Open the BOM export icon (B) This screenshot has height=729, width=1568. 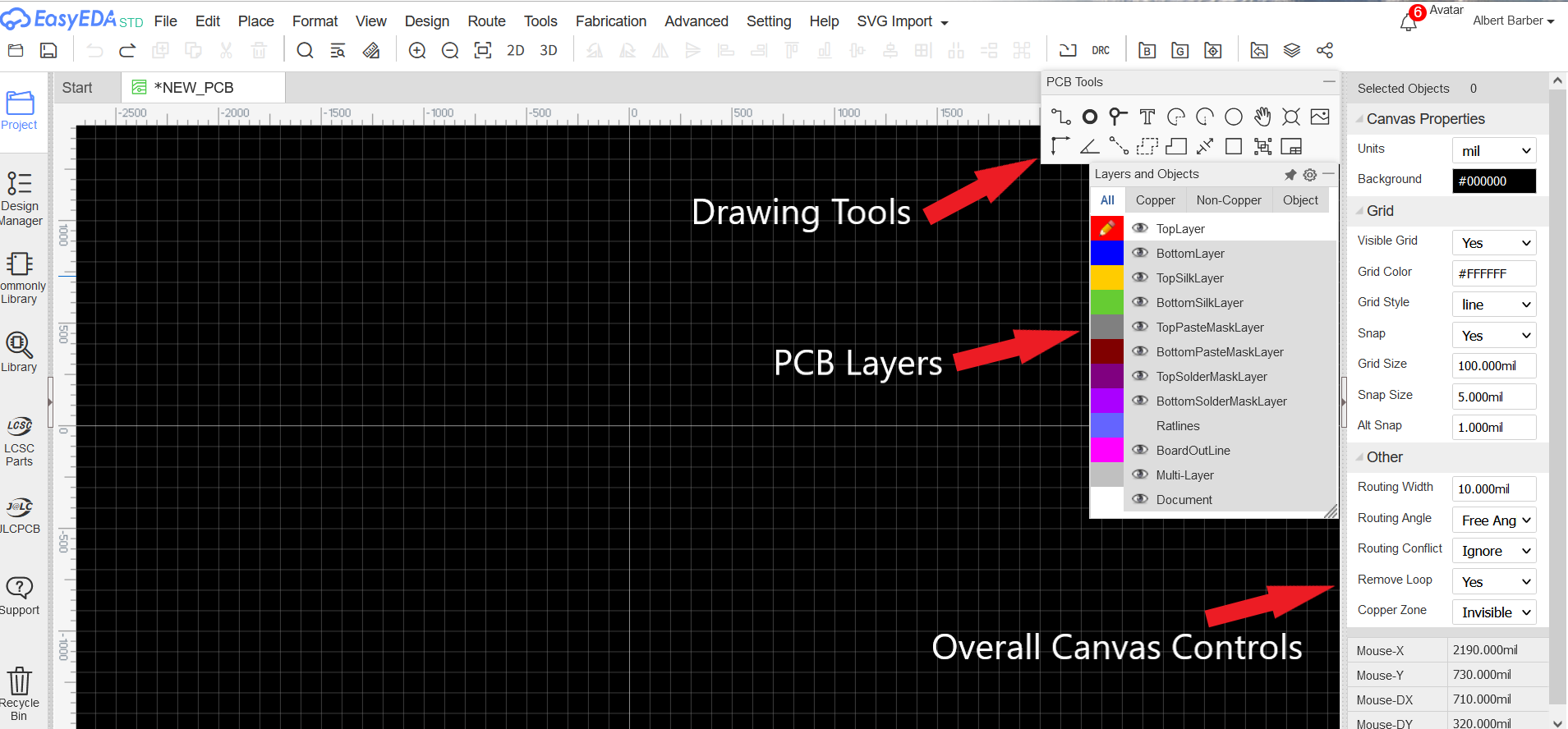pyautogui.click(x=1147, y=51)
